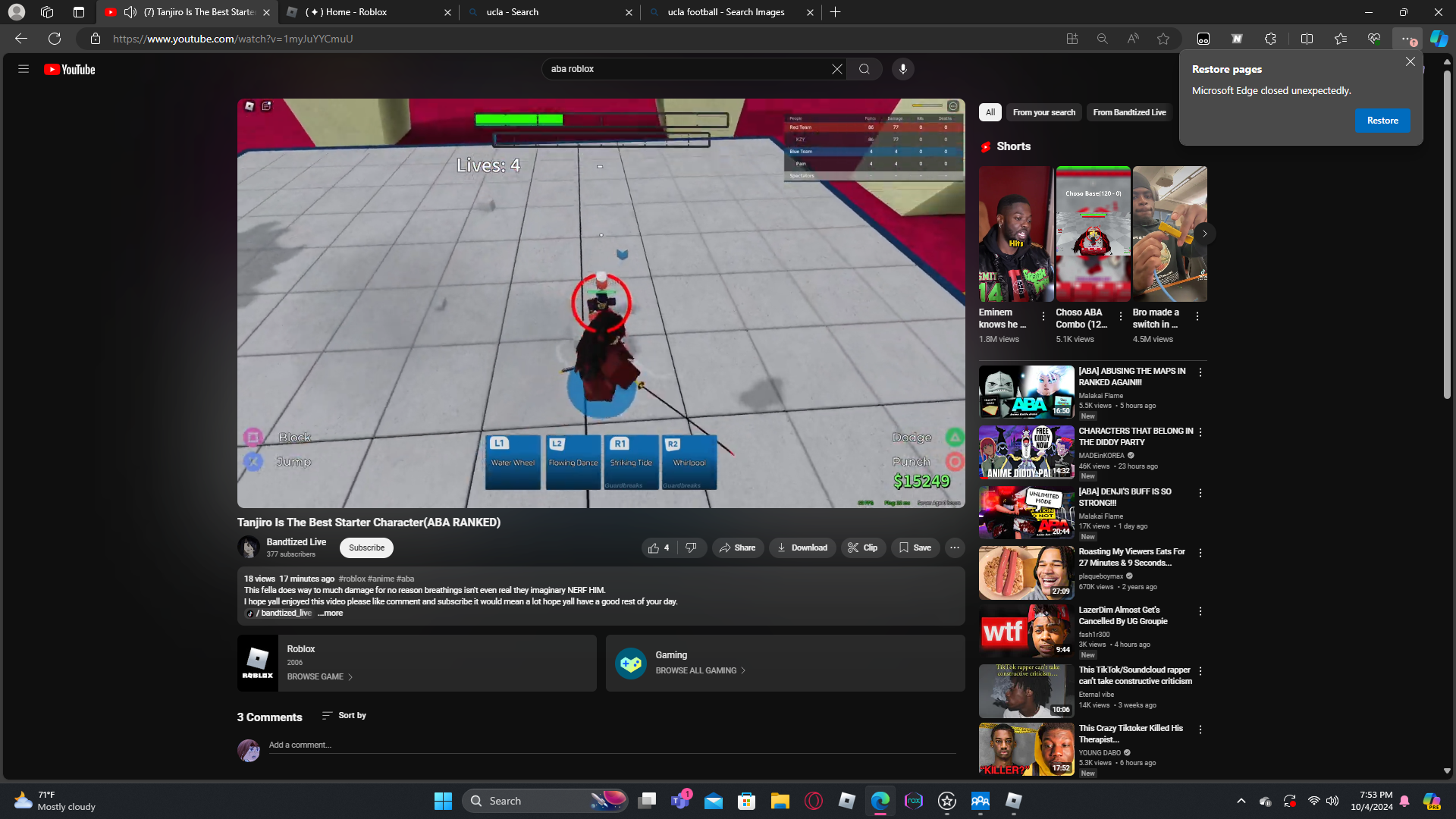
Task: Close the Restore pages popup
Action: point(1410,61)
